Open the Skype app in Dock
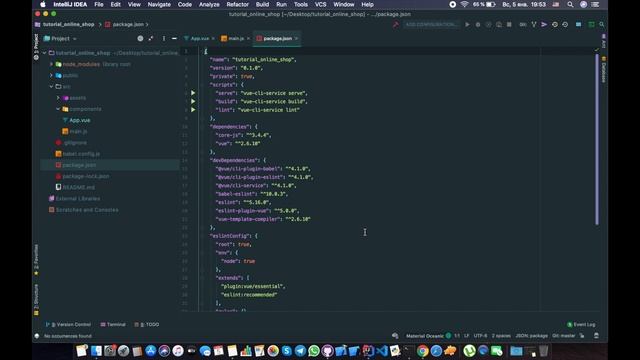The height and width of the screenshot is (360, 640). point(287,351)
